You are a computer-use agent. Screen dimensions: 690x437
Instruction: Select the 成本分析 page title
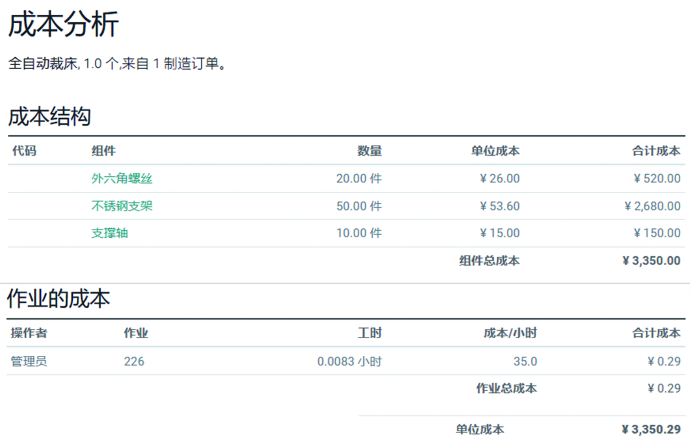63,24
